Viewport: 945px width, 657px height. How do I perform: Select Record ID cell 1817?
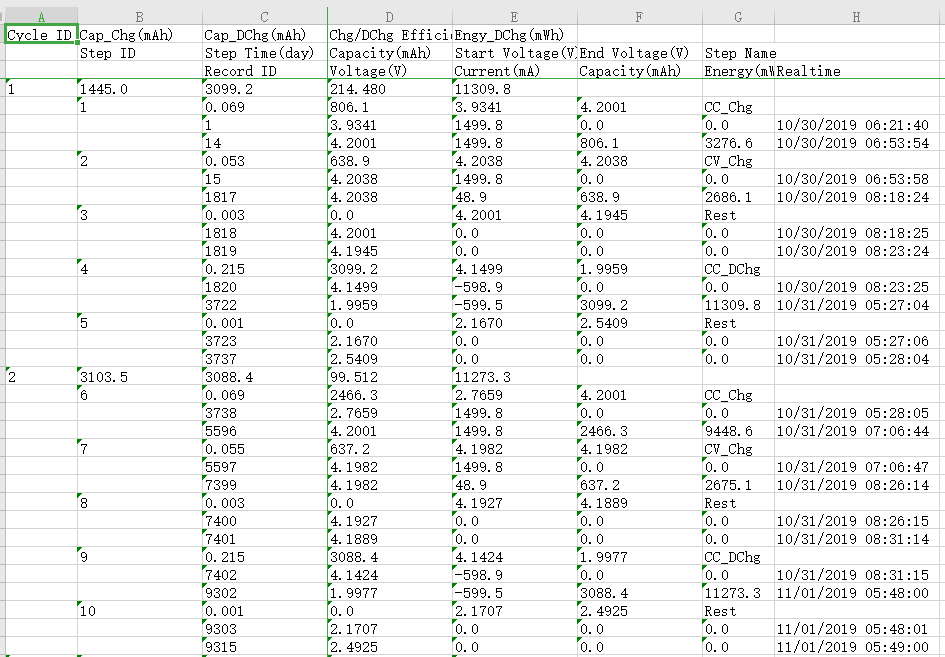click(265, 196)
